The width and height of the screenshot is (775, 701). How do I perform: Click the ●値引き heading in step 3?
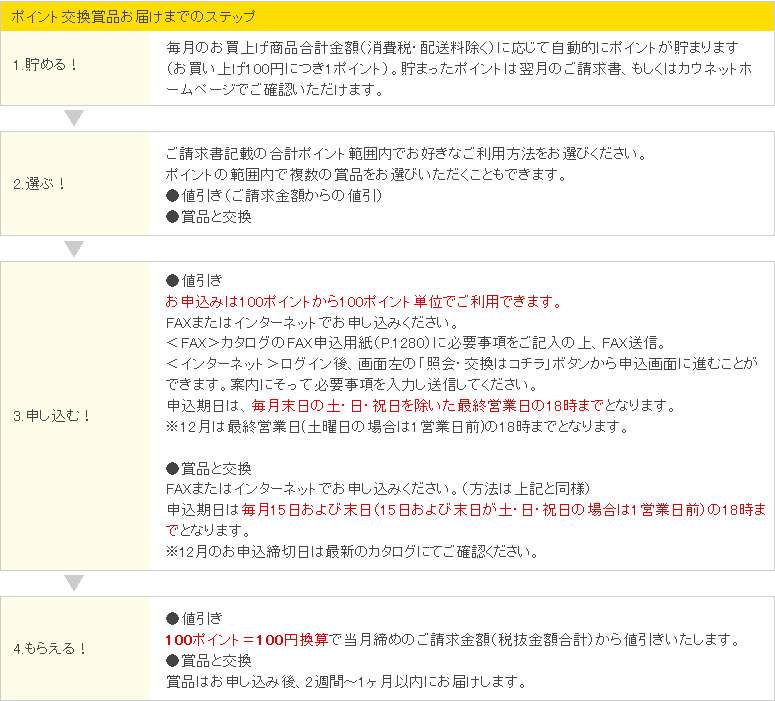[x=194, y=280]
